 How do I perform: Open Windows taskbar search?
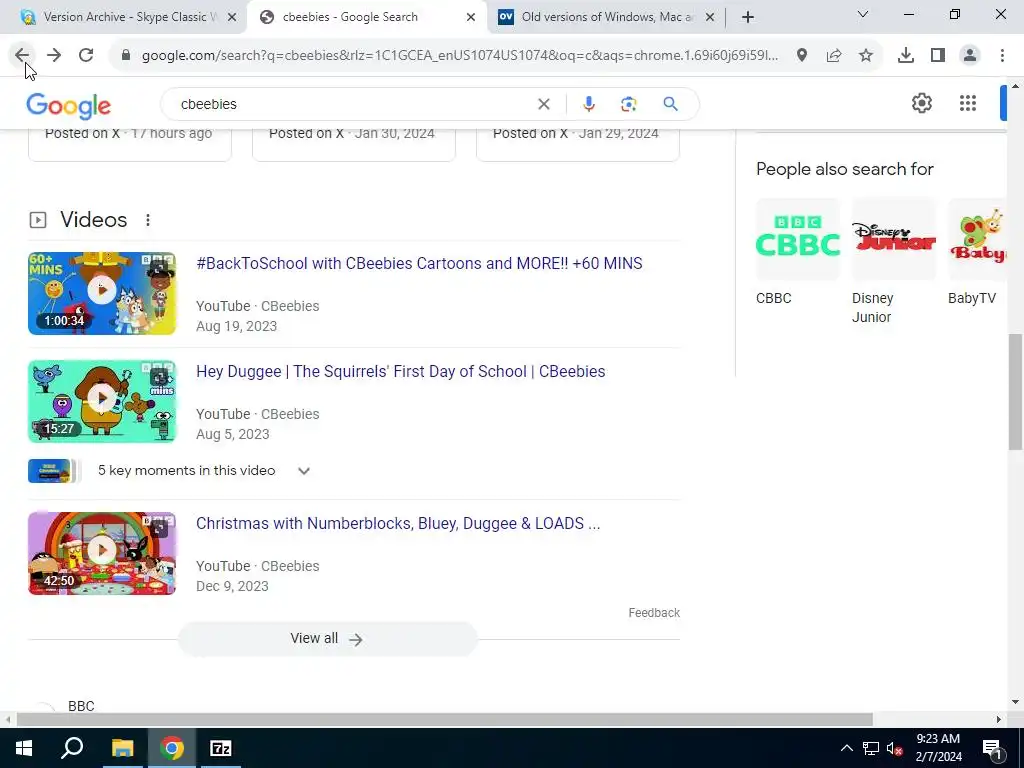pyautogui.click(x=72, y=748)
